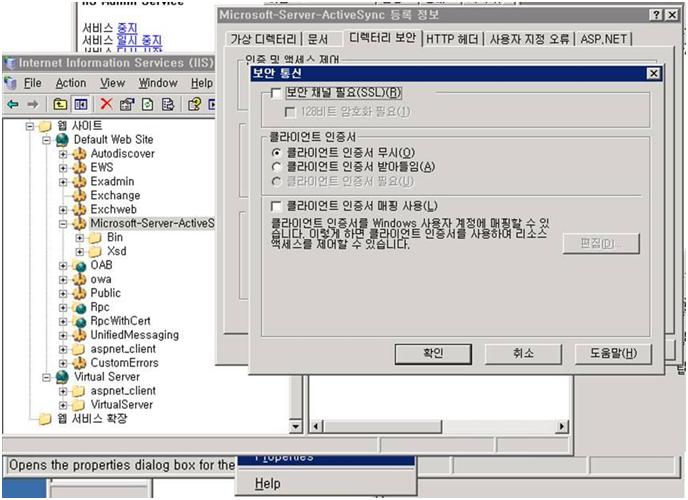Screen dimensions: 688x500
Task: Select the Bin folder icon
Action: pos(95,238)
